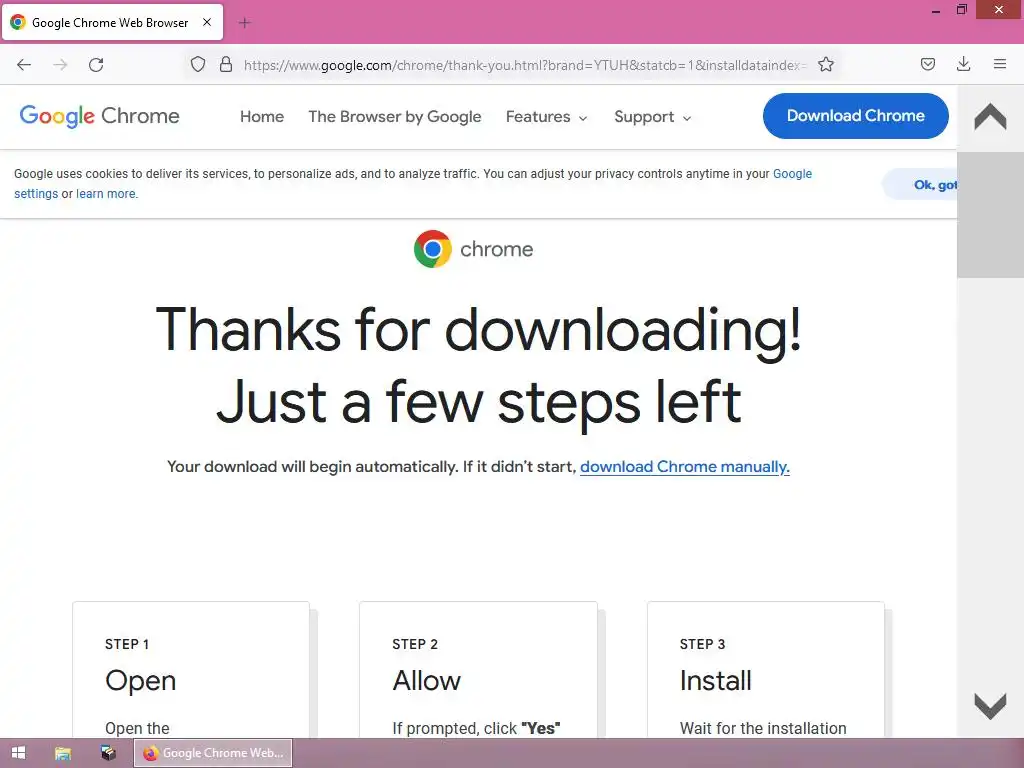Click the Just a few steps left heading
Viewport: 1024px width, 768px height.
479,403
